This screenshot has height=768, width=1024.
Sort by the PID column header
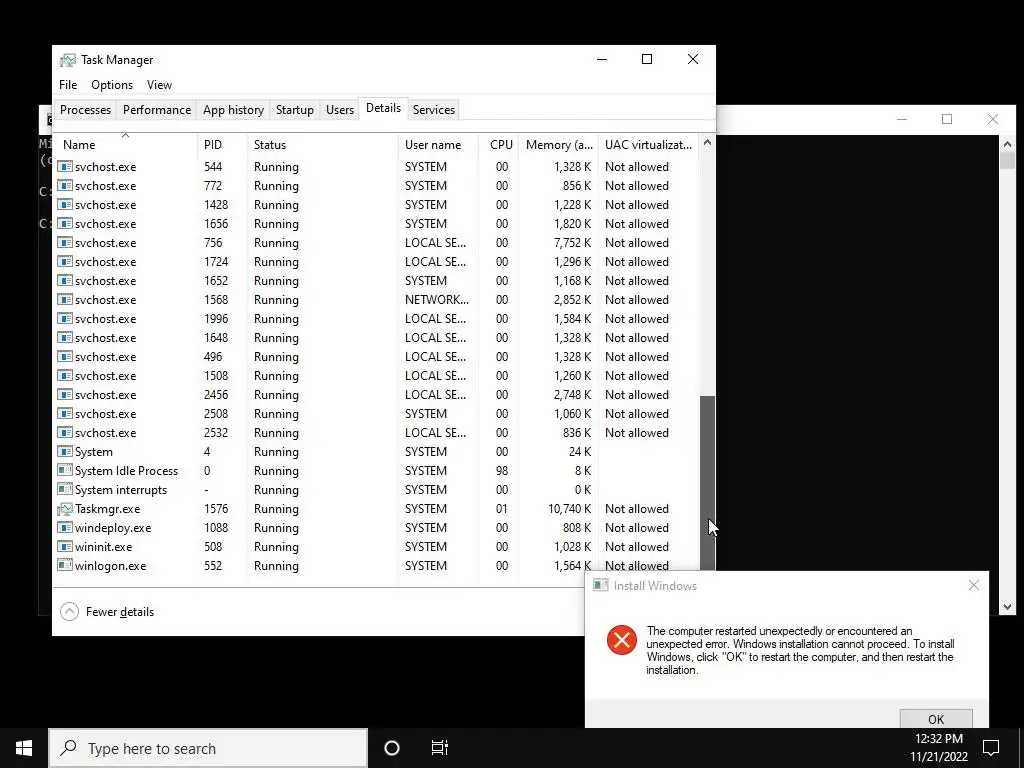(223, 144)
